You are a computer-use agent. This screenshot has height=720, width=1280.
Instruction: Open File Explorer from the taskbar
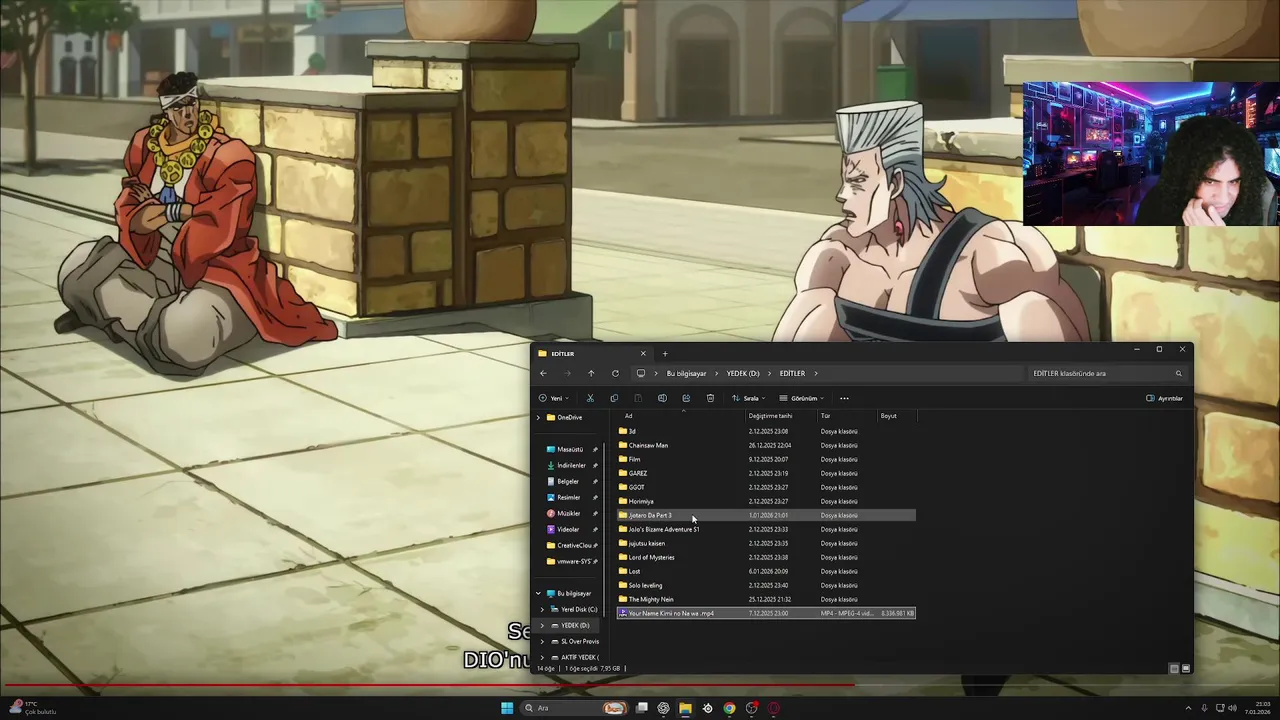(x=685, y=708)
